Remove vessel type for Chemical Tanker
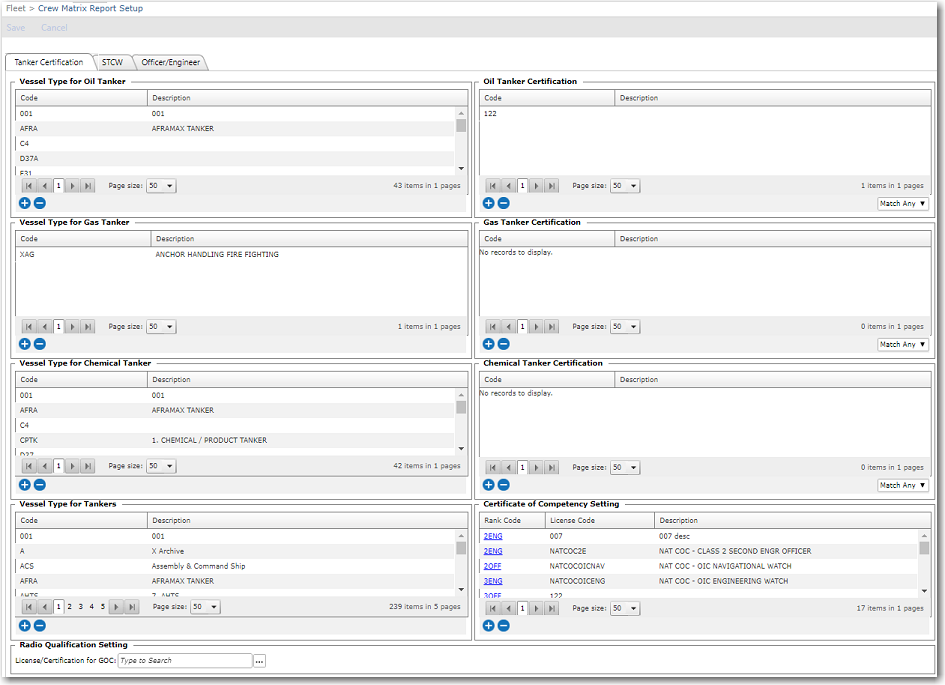 coord(39,485)
